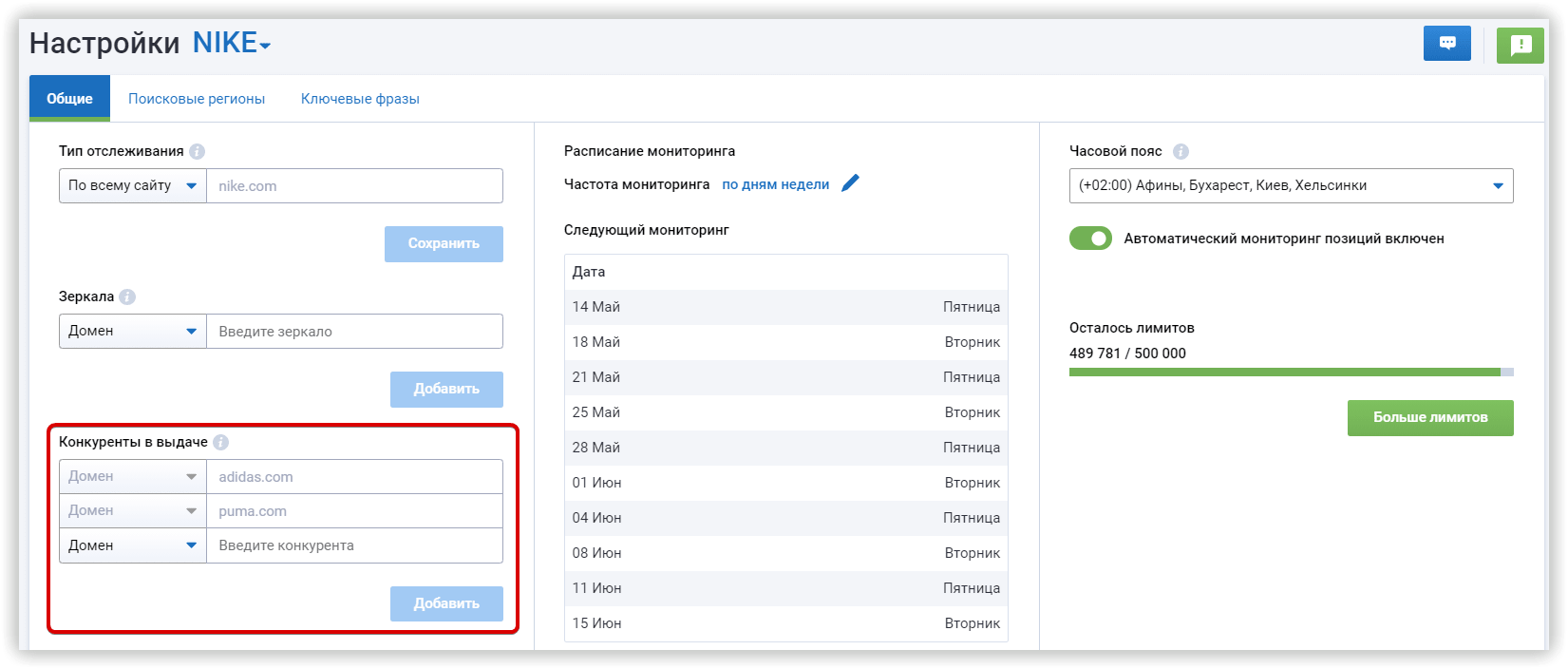The width and height of the screenshot is (1568, 669).
Task: Open the По всему сайту tracking type dropdown
Action: 133,186
